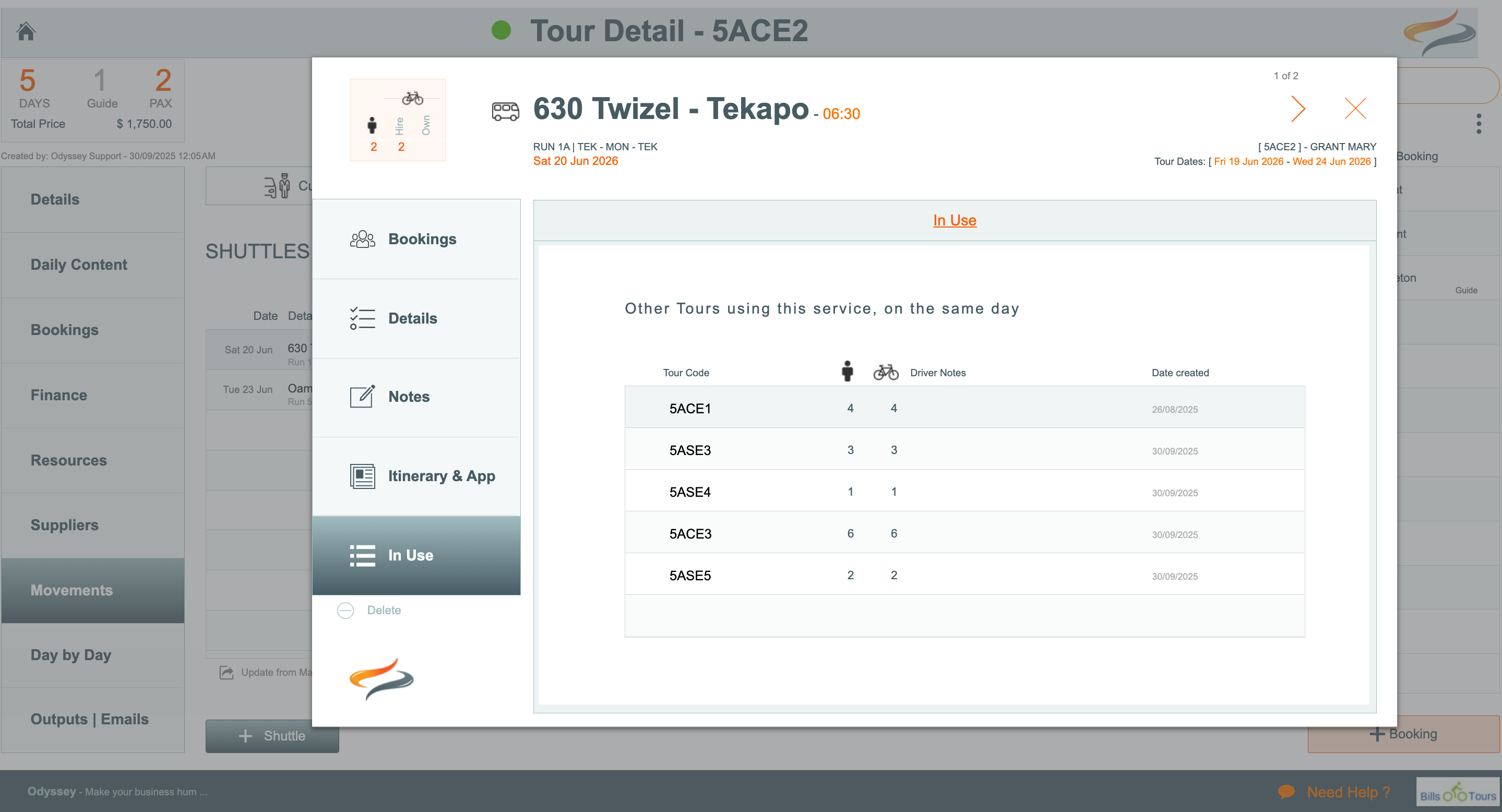This screenshot has width=1502, height=812.
Task: Click the bicycle column header icon
Action: click(x=885, y=372)
